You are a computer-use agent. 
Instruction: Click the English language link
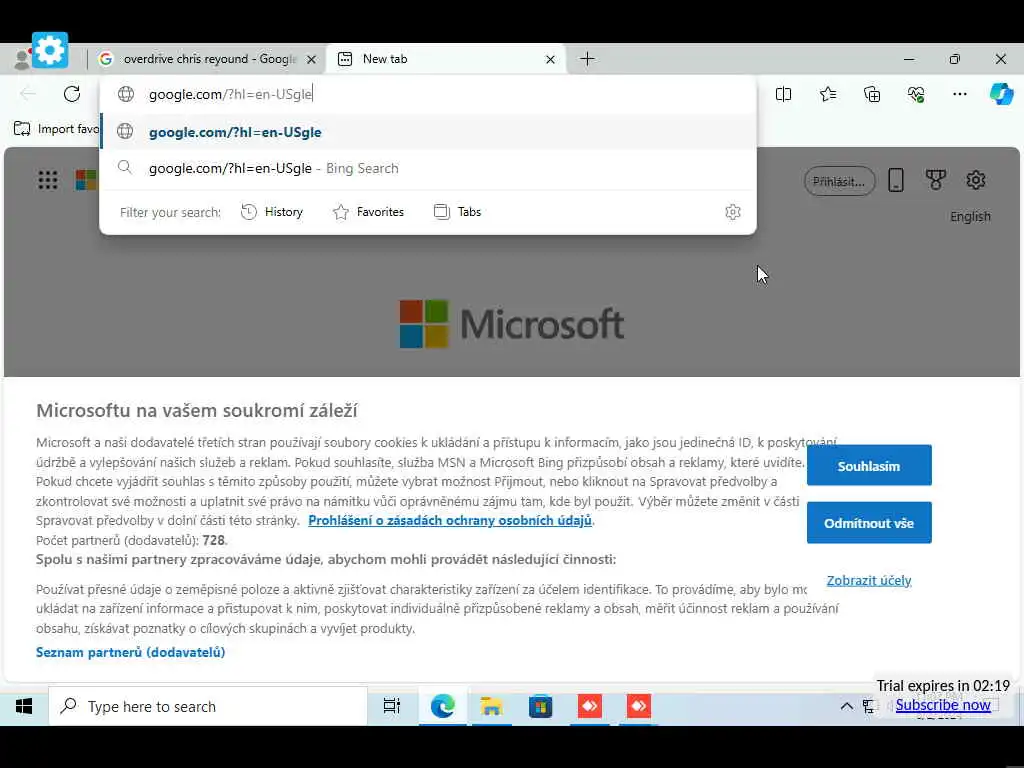tap(970, 216)
